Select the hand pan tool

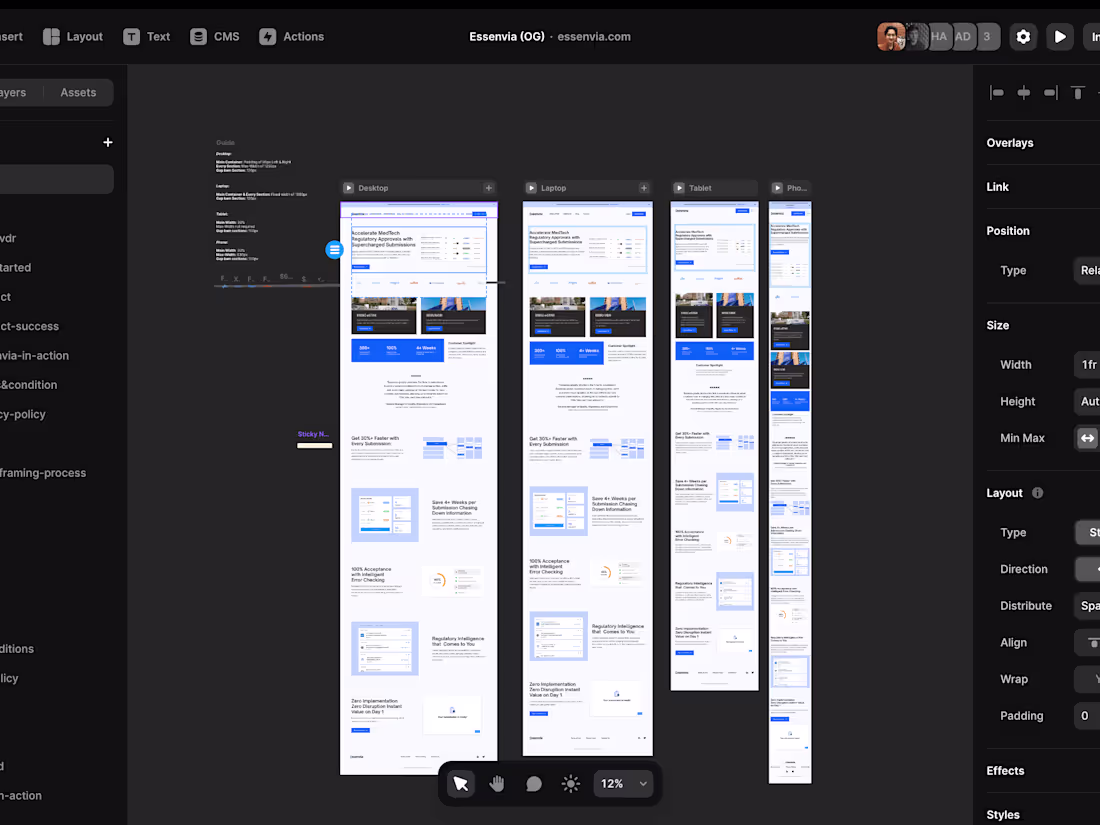(x=497, y=784)
